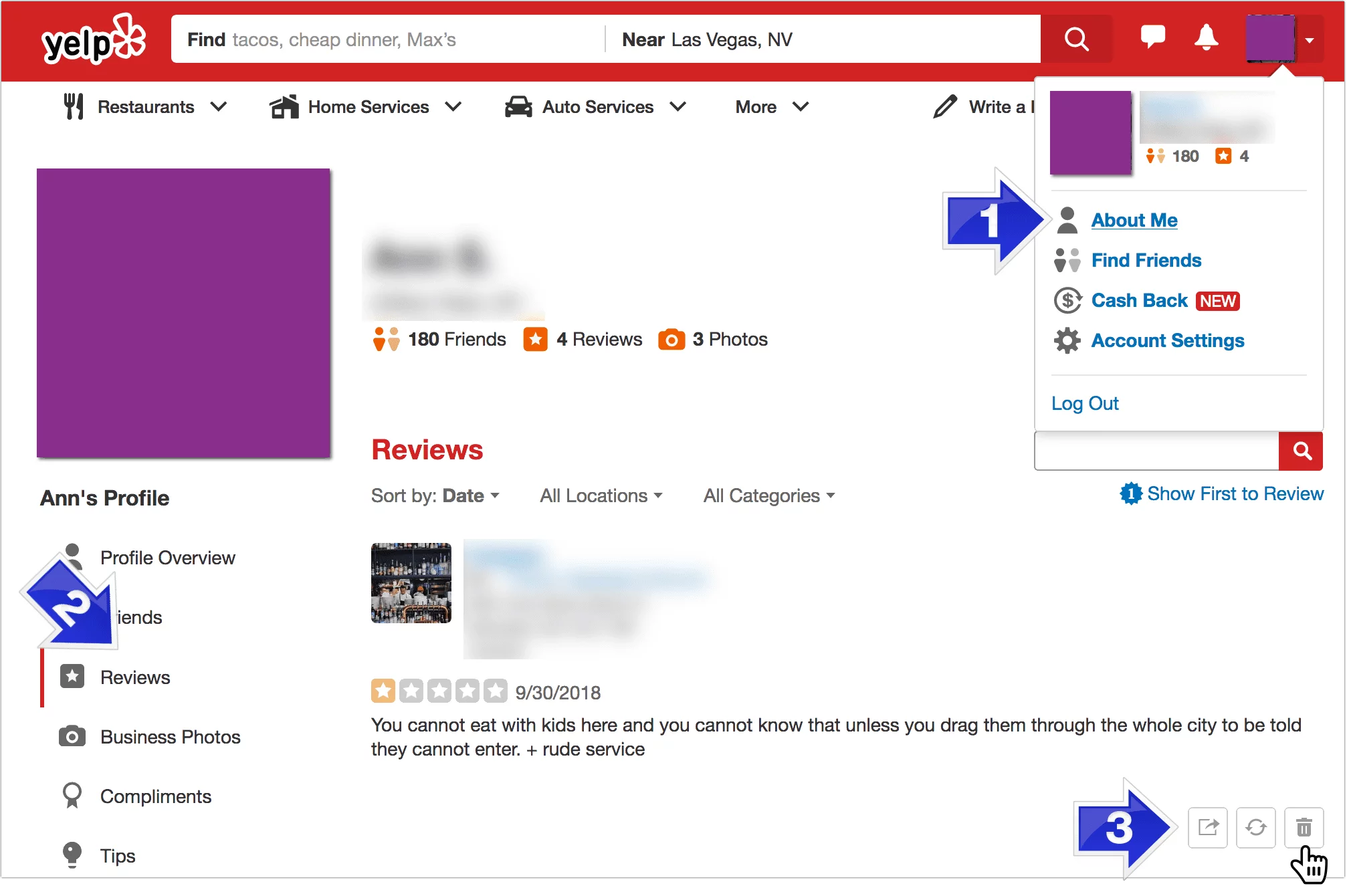Click the Auto Services car icon

[518, 106]
